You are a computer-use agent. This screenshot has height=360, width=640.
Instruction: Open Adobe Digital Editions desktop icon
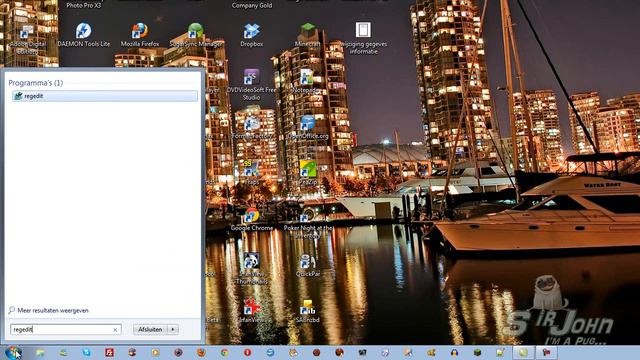(x=28, y=39)
